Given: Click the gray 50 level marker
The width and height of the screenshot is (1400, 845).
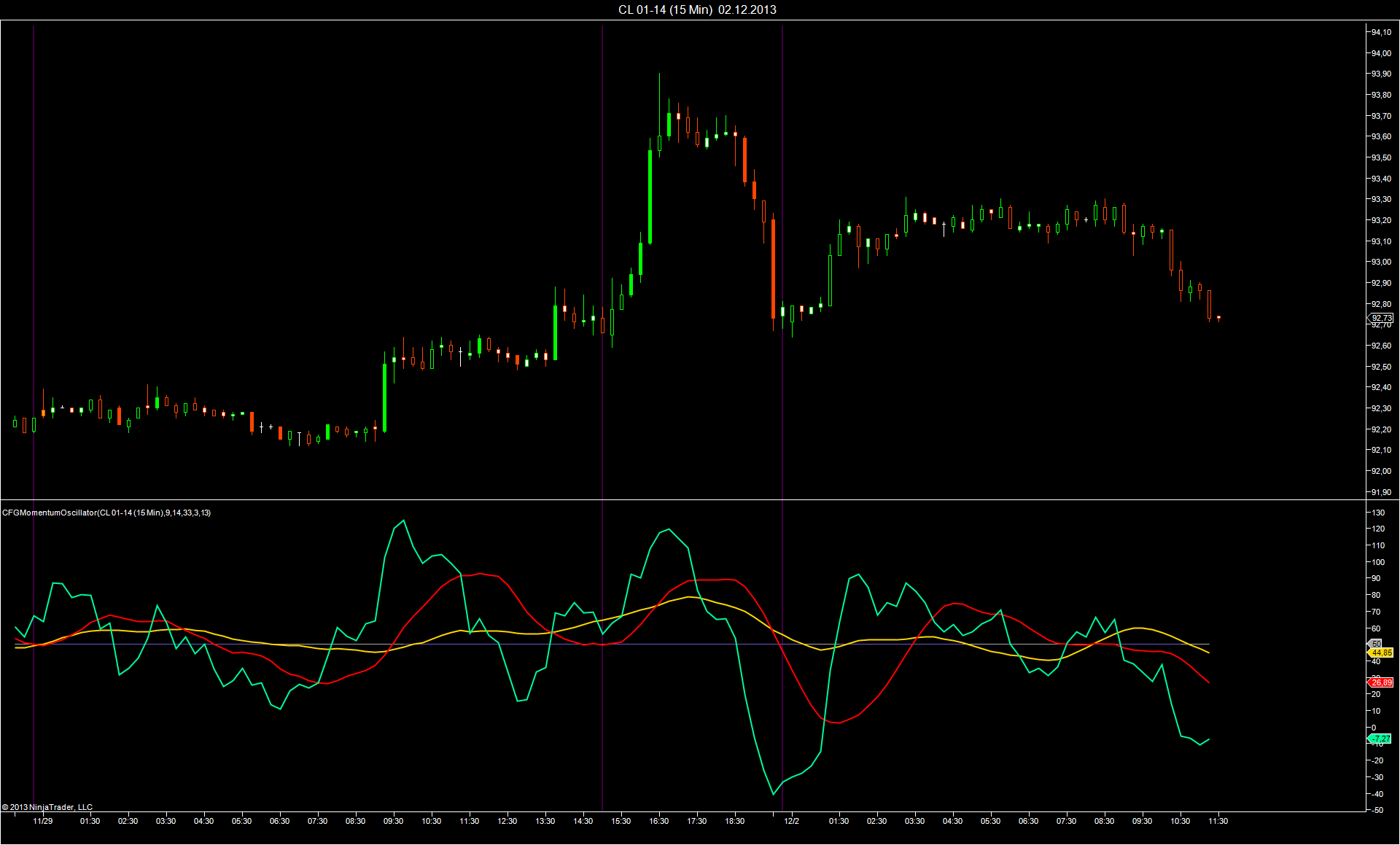Looking at the screenshot, I should pos(1376,644).
